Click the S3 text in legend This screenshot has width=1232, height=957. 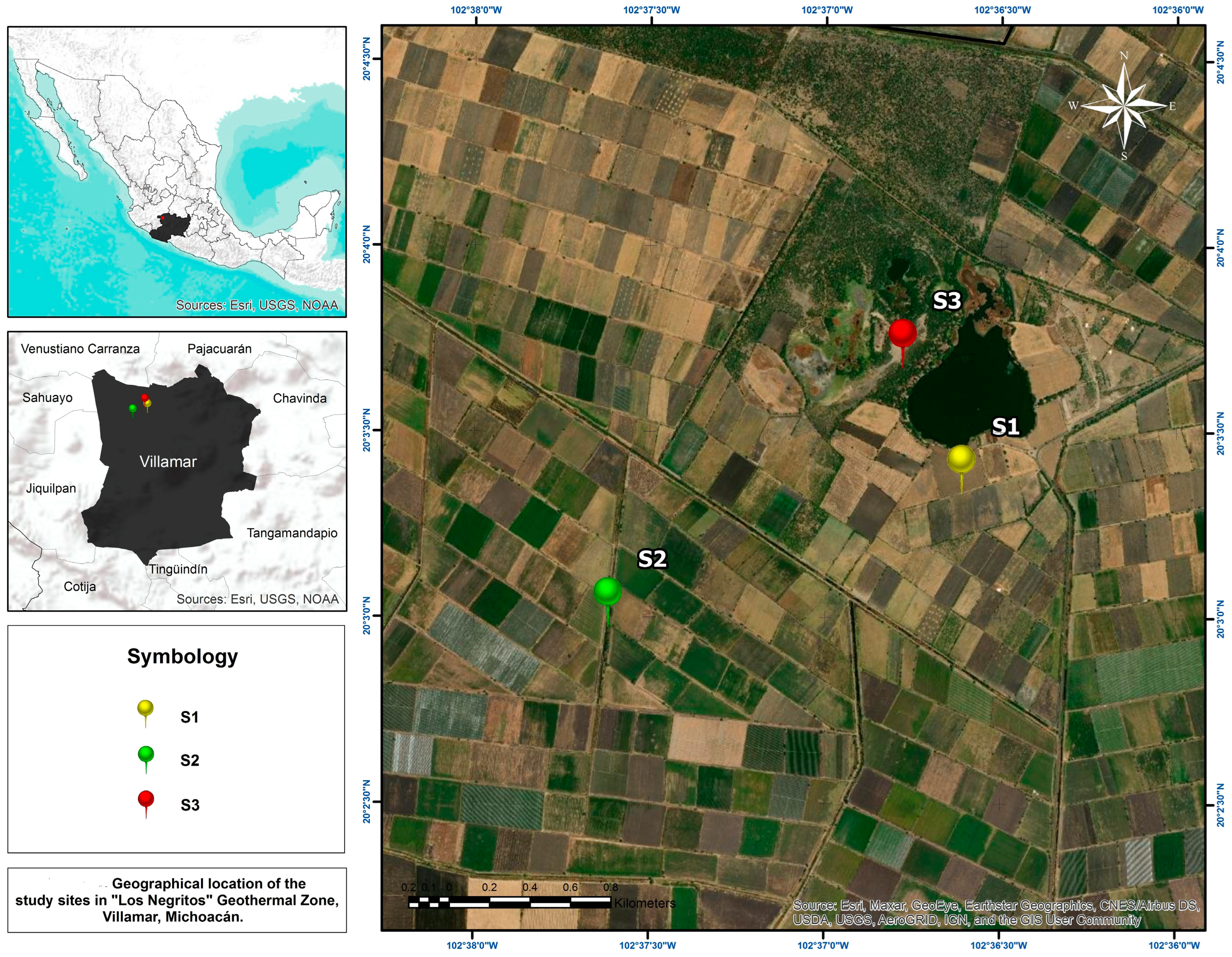pos(190,805)
